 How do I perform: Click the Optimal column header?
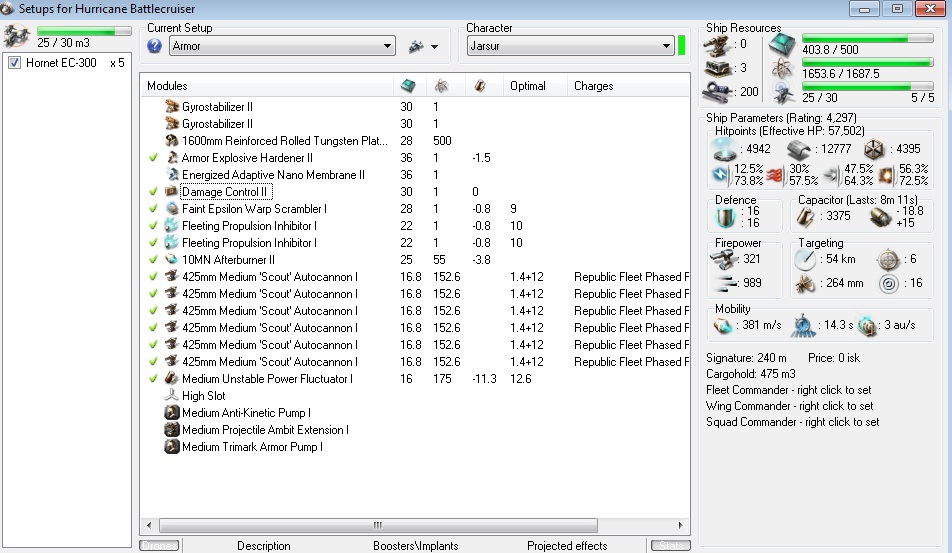point(534,86)
